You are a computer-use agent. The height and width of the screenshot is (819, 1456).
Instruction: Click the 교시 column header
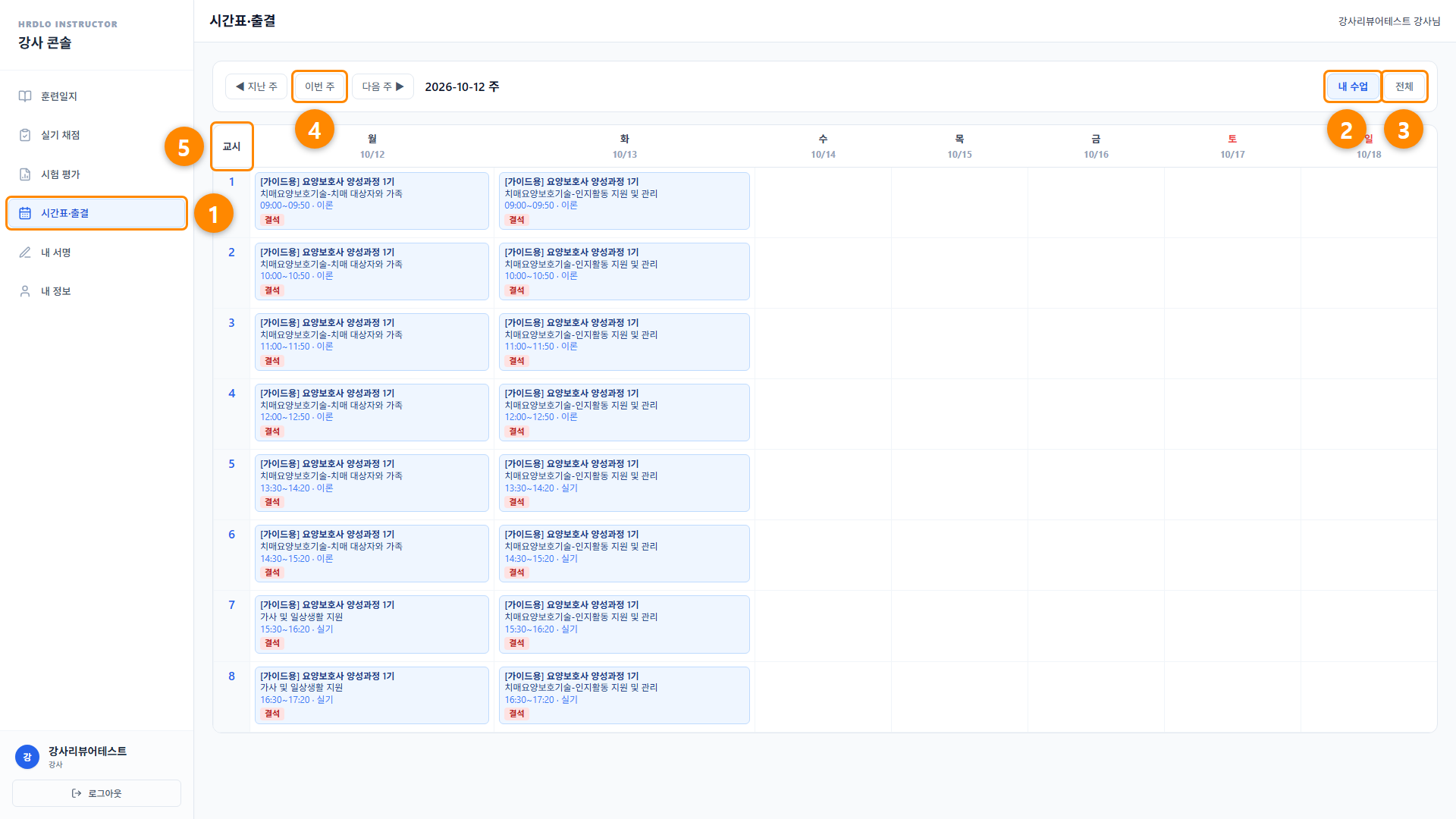[231, 146]
